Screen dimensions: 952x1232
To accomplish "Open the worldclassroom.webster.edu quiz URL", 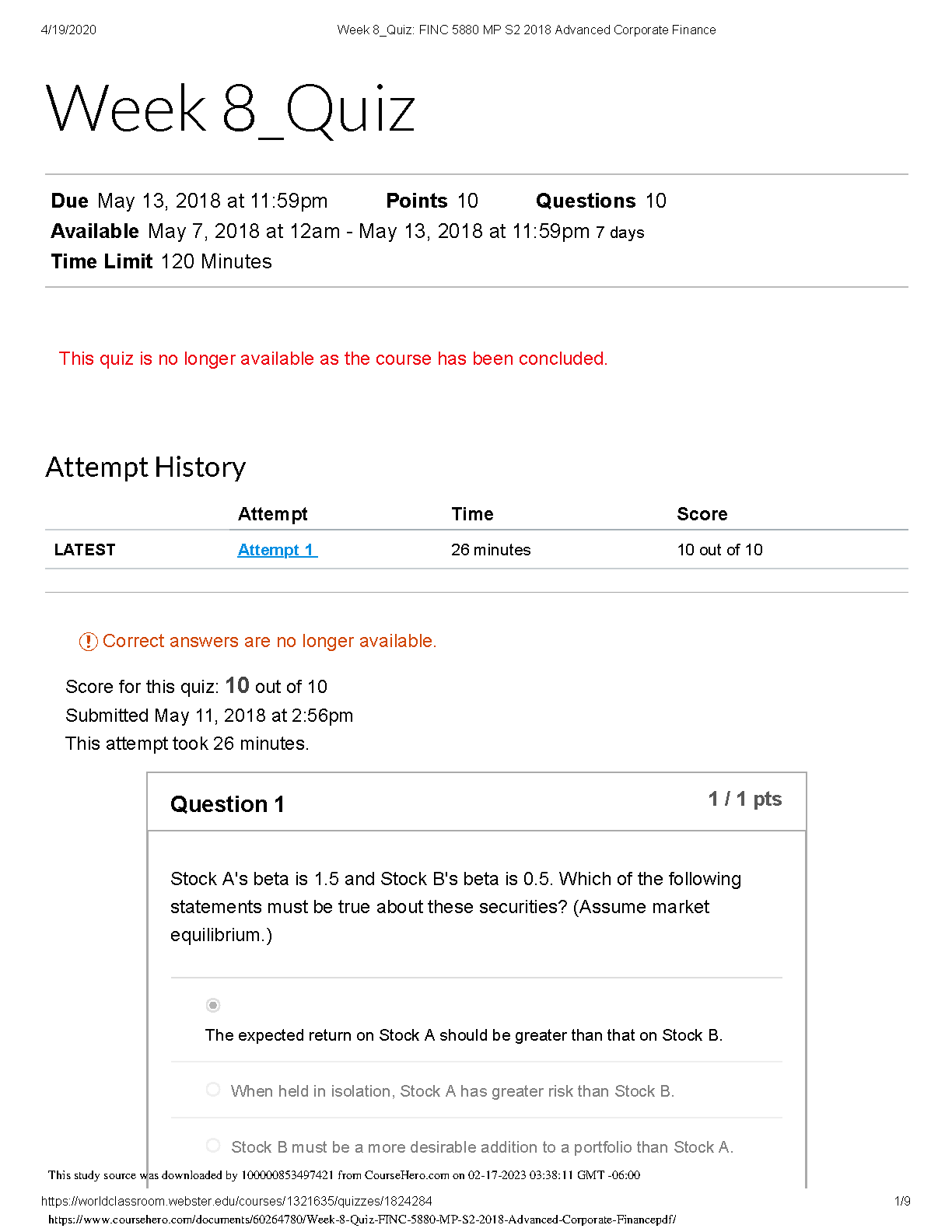I will point(236,1201).
